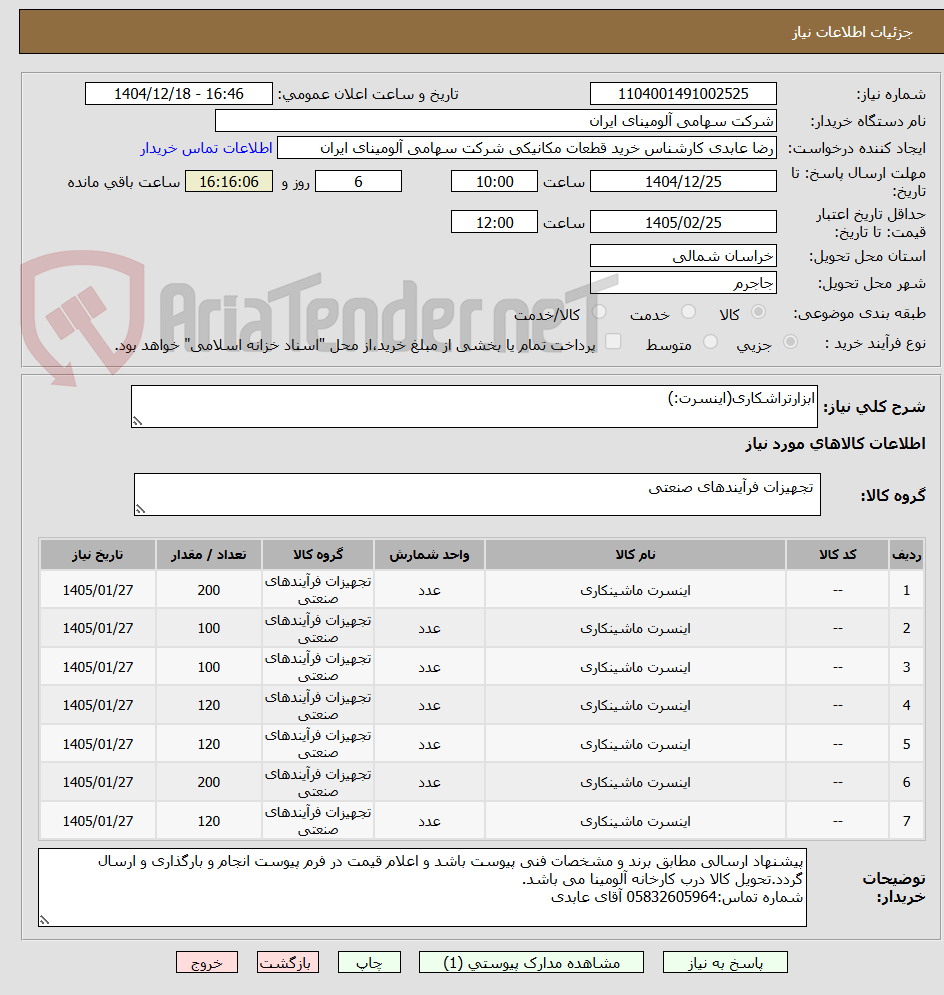944x995 pixels.
Task: Click the شماره نیاز field 1104001491002525
Action: (x=683, y=94)
